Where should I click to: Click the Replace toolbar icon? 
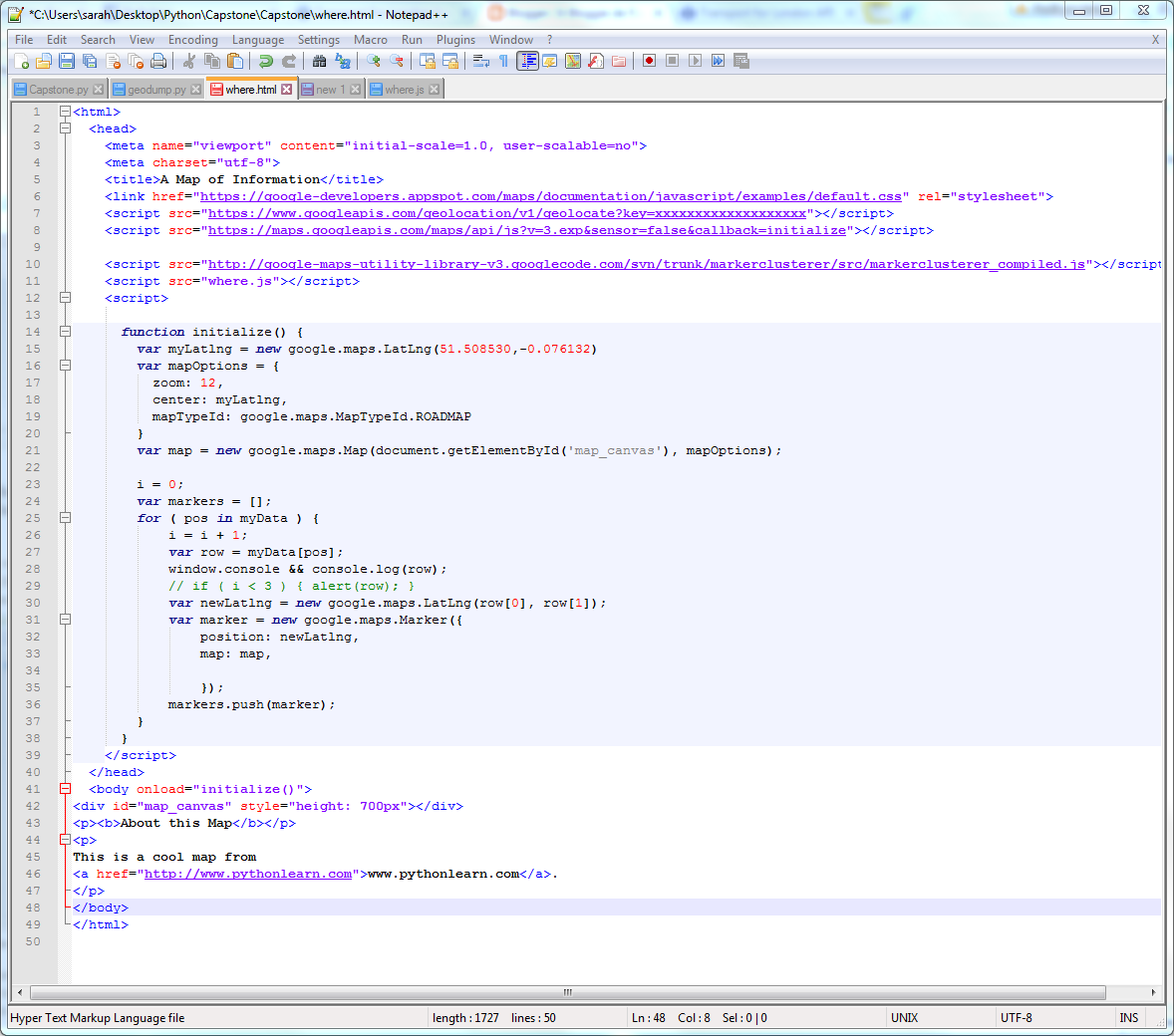(343, 62)
